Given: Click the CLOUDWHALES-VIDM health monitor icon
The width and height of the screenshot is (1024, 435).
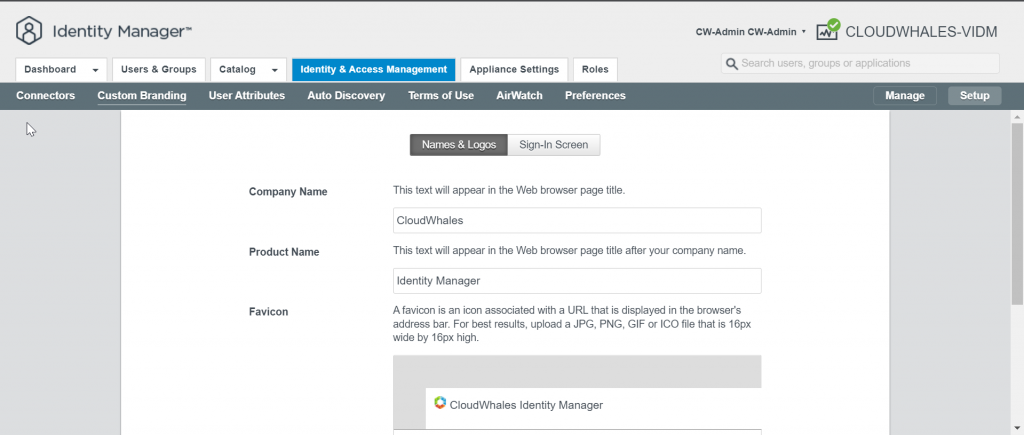Looking at the screenshot, I should click(827, 30).
